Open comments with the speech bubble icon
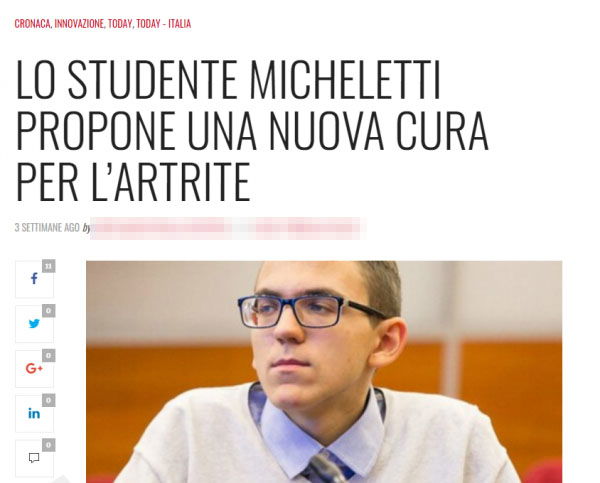The height and width of the screenshot is (483, 600). [34, 458]
